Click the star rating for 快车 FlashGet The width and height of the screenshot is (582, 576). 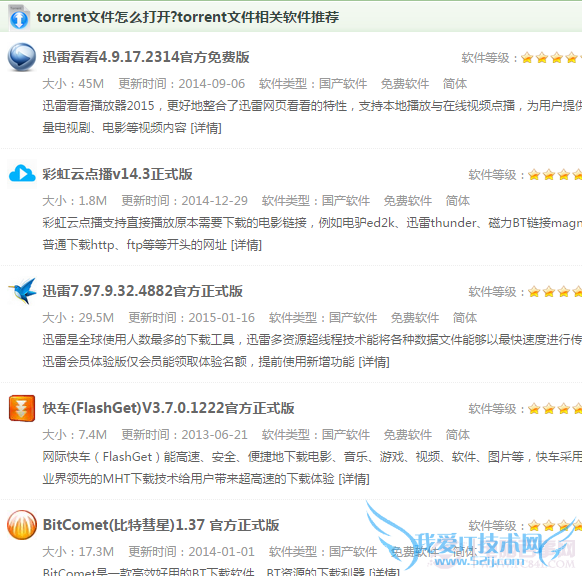[555, 409]
